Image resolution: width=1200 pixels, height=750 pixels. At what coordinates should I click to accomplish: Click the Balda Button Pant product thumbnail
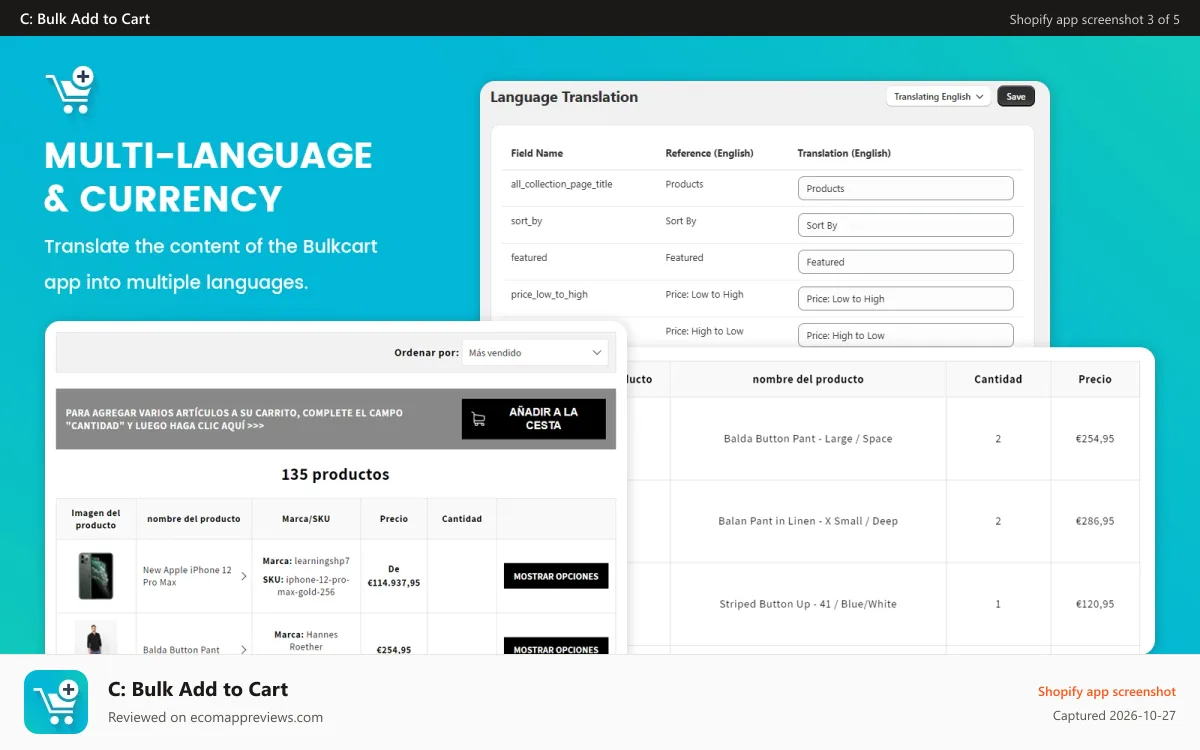pyautogui.click(x=96, y=638)
